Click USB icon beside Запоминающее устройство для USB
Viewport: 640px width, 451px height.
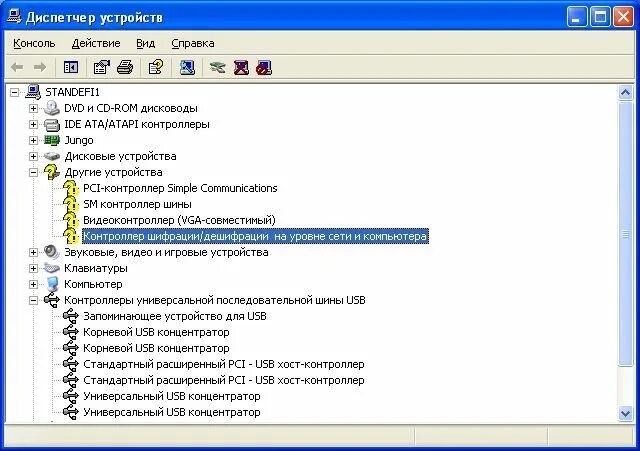(x=71, y=316)
